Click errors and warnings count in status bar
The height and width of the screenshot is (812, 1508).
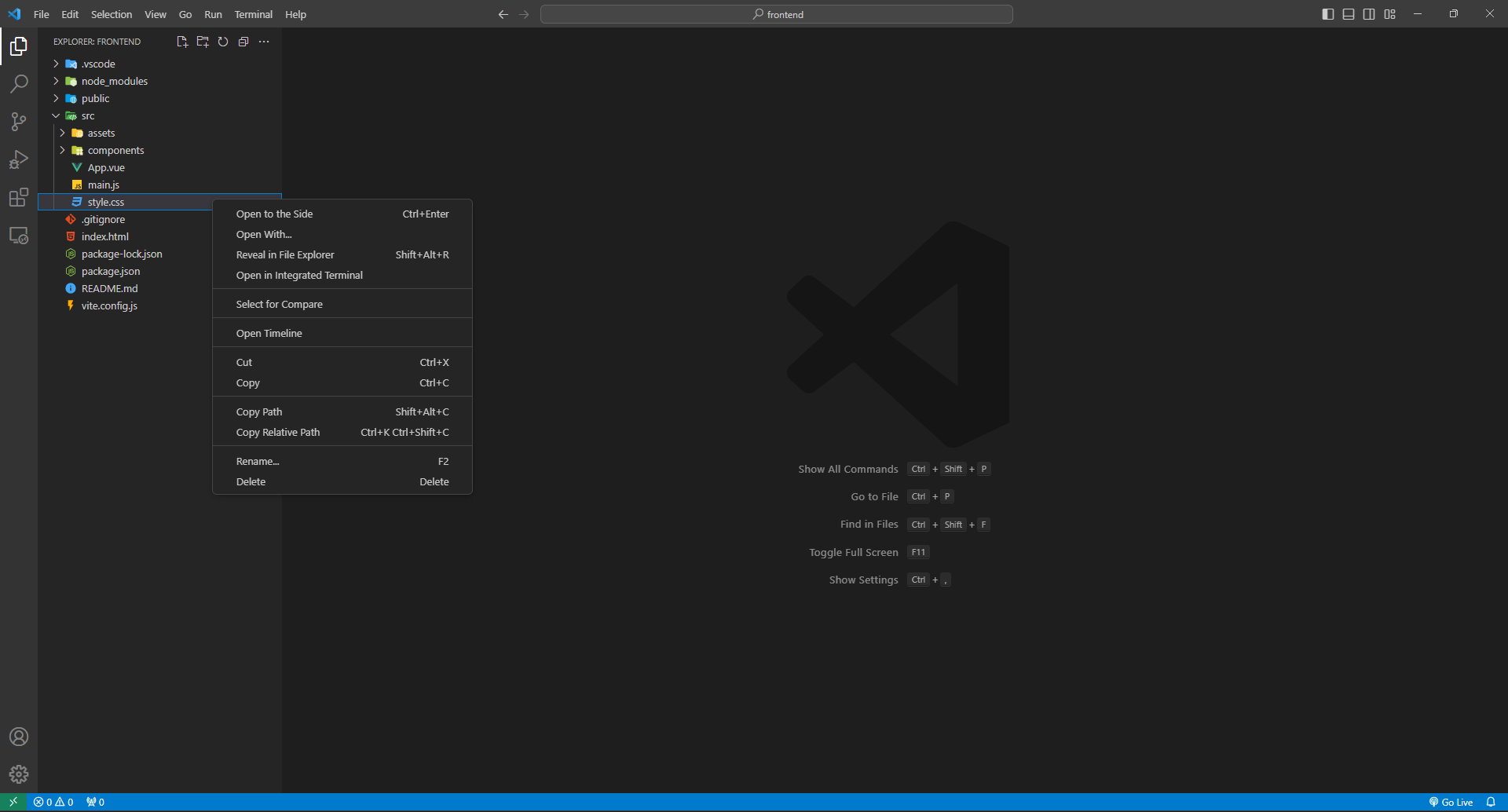(x=53, y=802)
